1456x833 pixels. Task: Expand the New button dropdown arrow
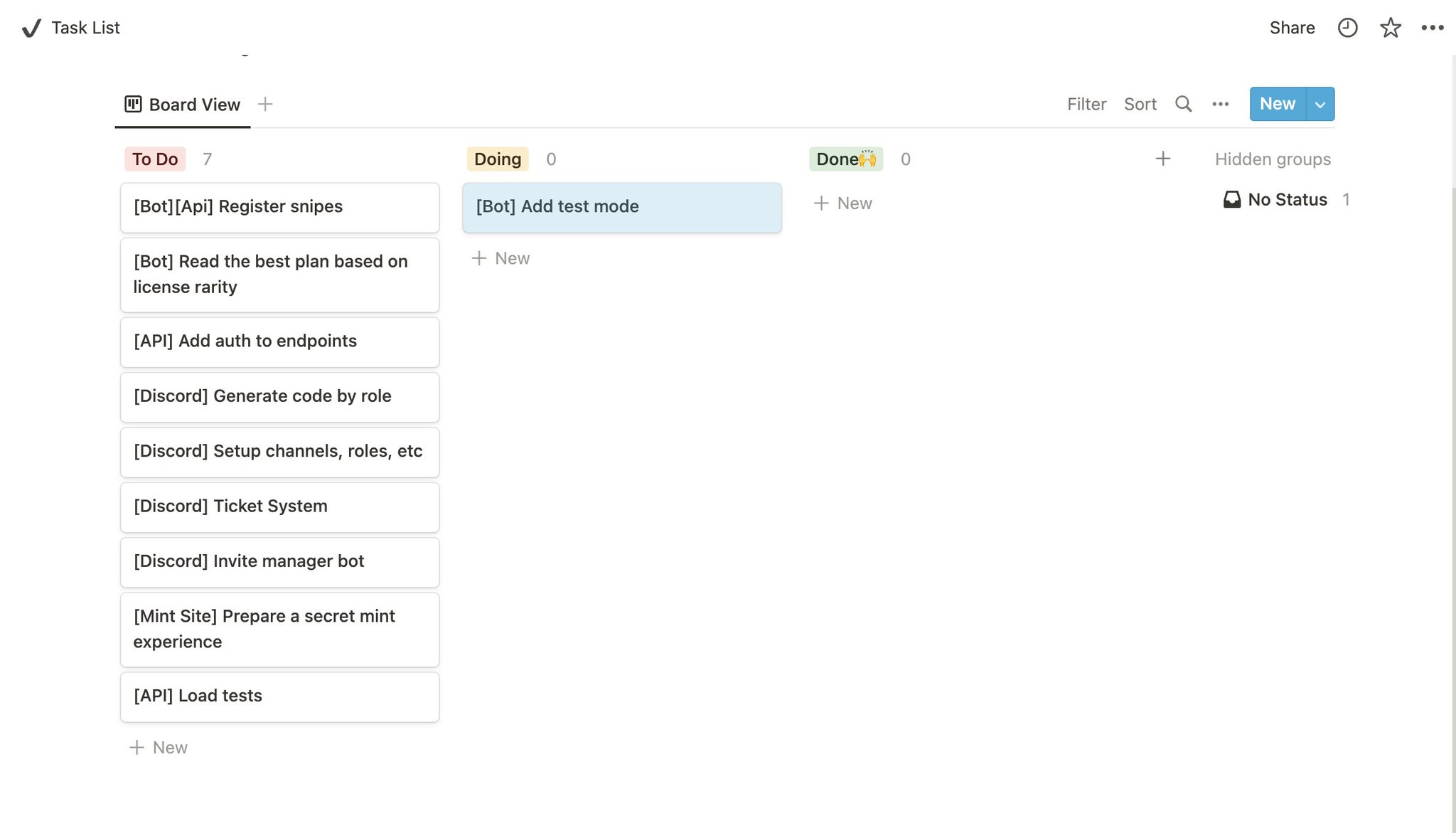[x=1320, y=104]
